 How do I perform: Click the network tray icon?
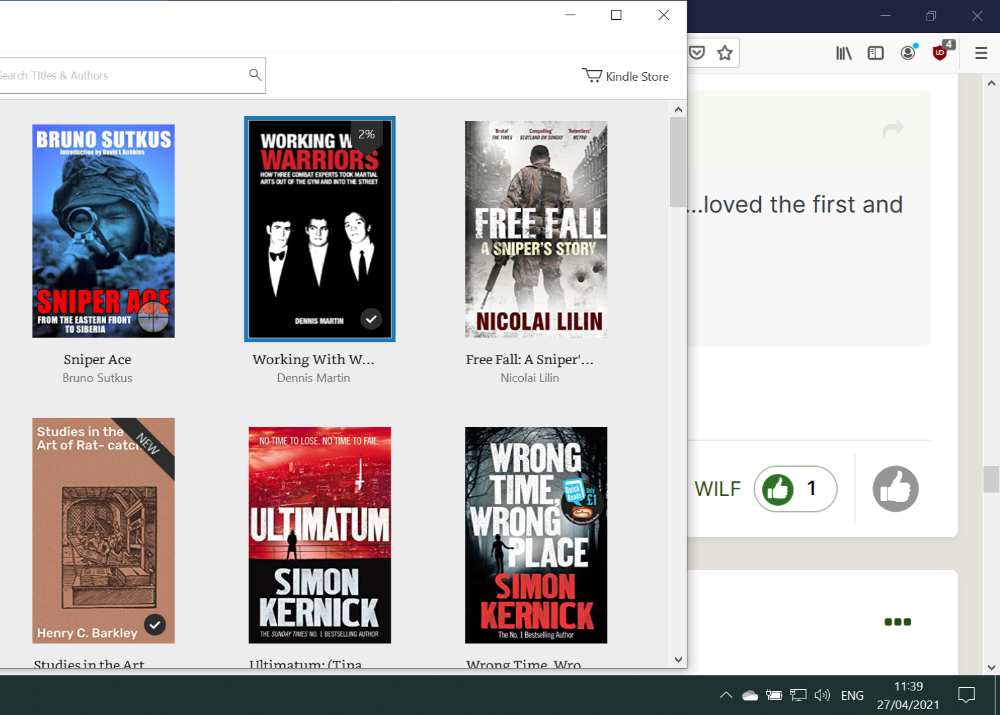[x=798, y=695]
